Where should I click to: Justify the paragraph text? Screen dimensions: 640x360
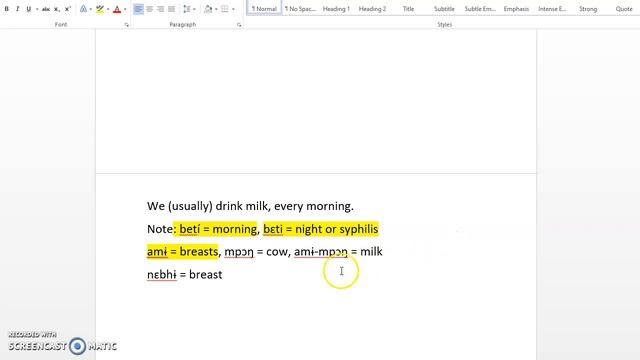(x=171, y=9)
